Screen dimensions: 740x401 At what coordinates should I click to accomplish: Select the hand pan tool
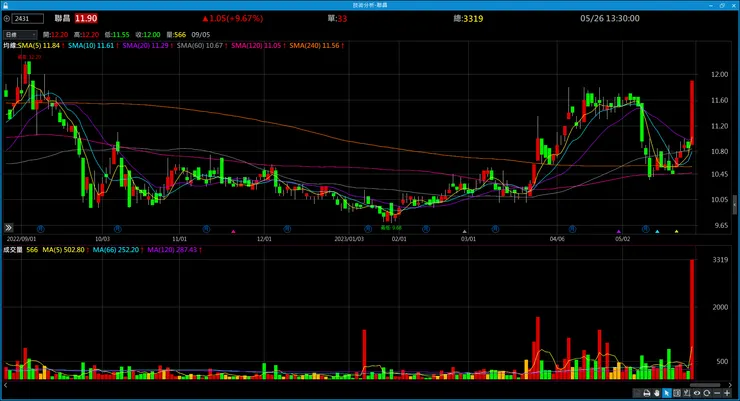[657, 393]
